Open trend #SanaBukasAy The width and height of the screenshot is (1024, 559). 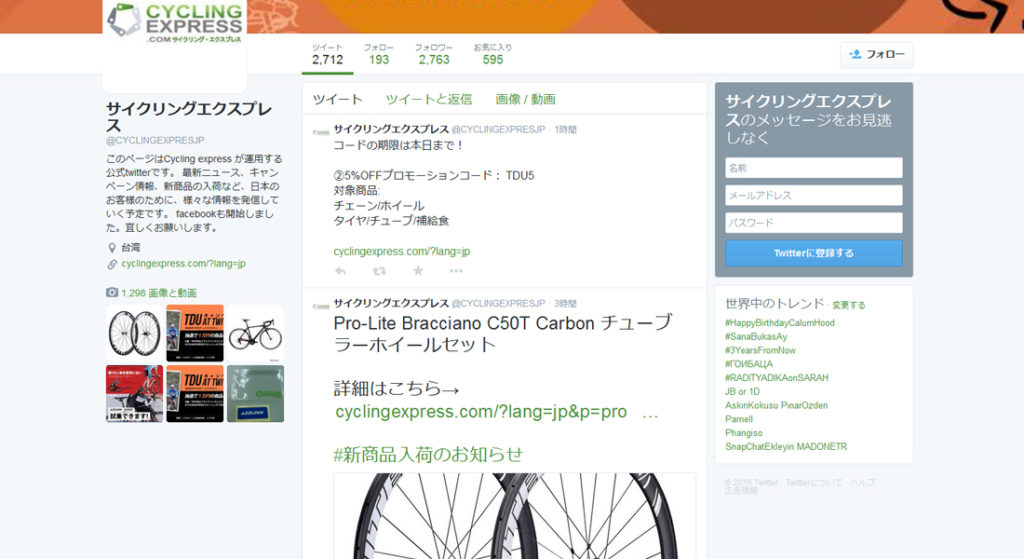[x=756, y=336]
